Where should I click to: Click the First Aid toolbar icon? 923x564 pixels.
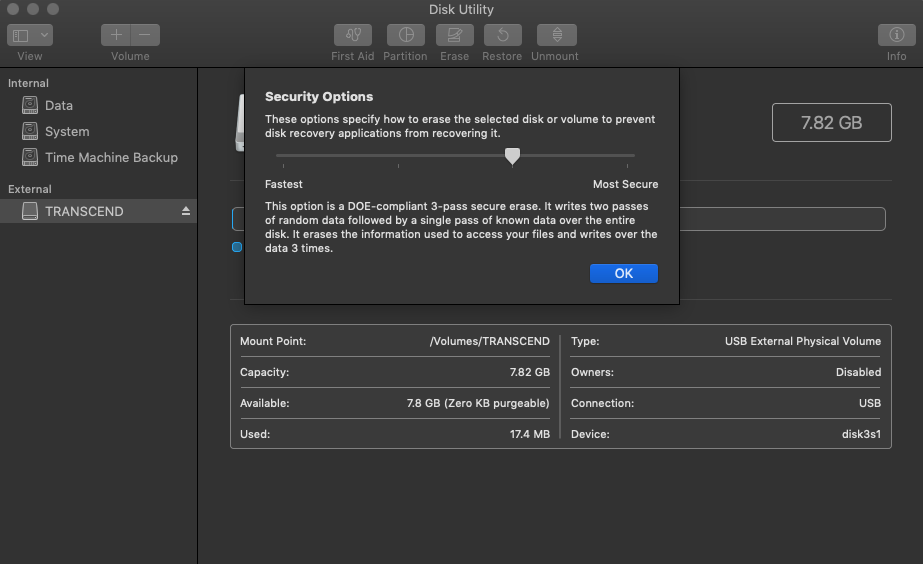pyautogui.click(x=353, y=35)
